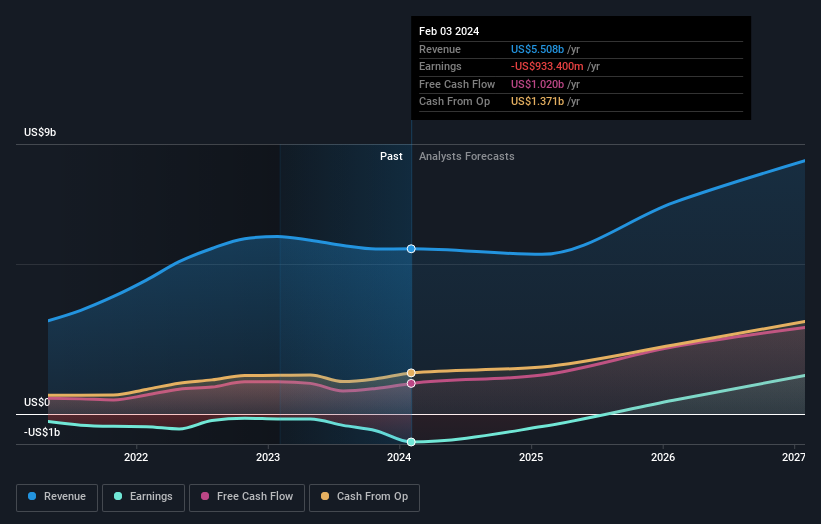Click the -US$1b y-axis label
This screenshot has width=821, height=524.
point(42,432)
